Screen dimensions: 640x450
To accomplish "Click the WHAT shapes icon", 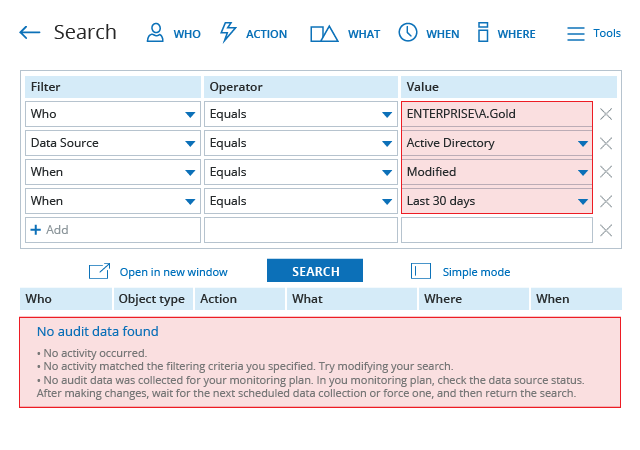I will point(324,34).
